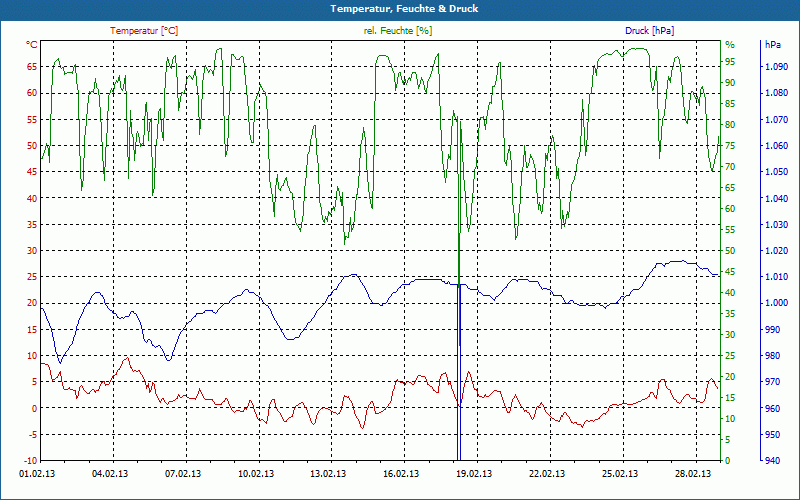The image size is (800, 500).
Task: Click the '-10' temperature axis value
Action: tap(30, 460)
